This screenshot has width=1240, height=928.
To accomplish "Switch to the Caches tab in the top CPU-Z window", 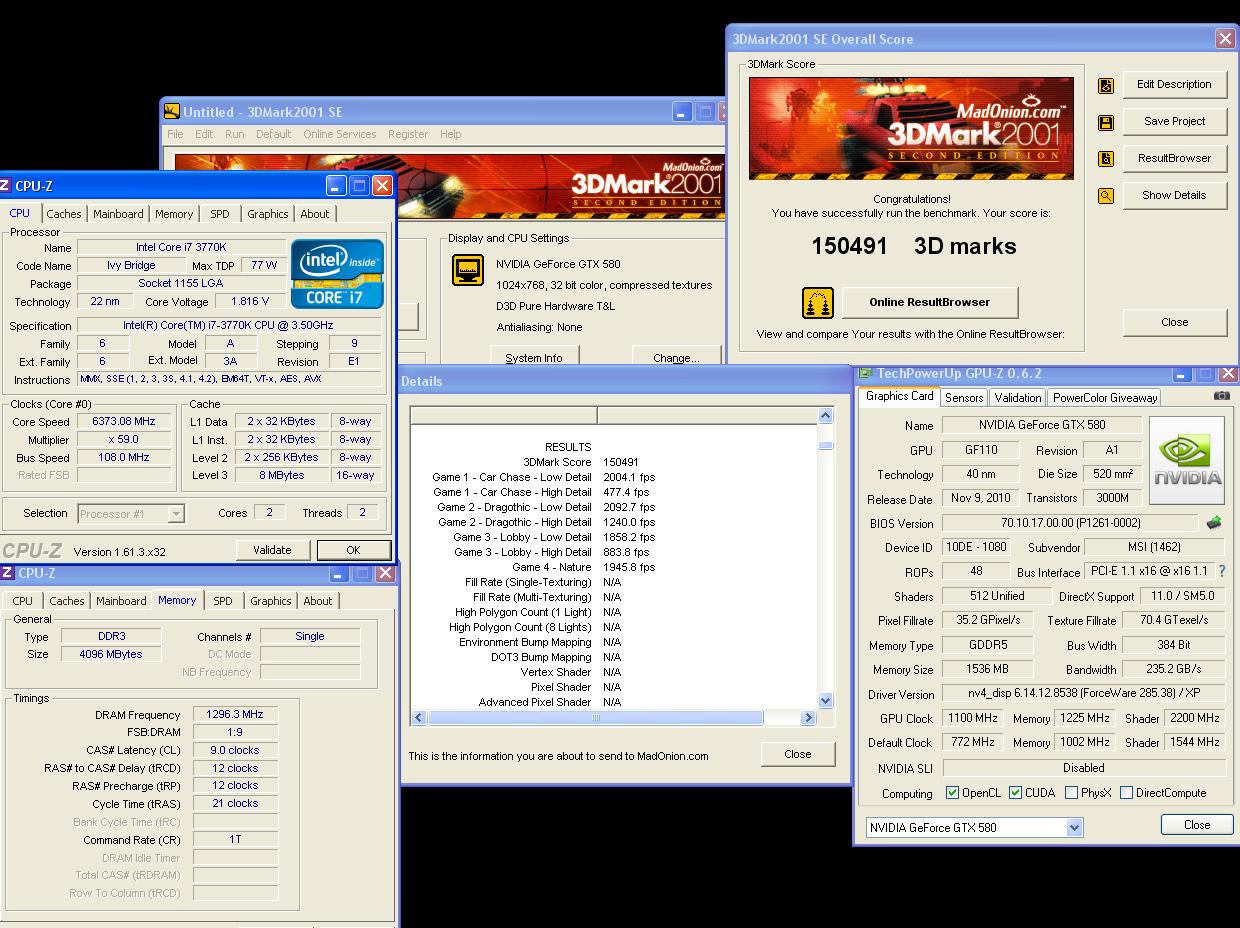I will (x=64, y=214).
